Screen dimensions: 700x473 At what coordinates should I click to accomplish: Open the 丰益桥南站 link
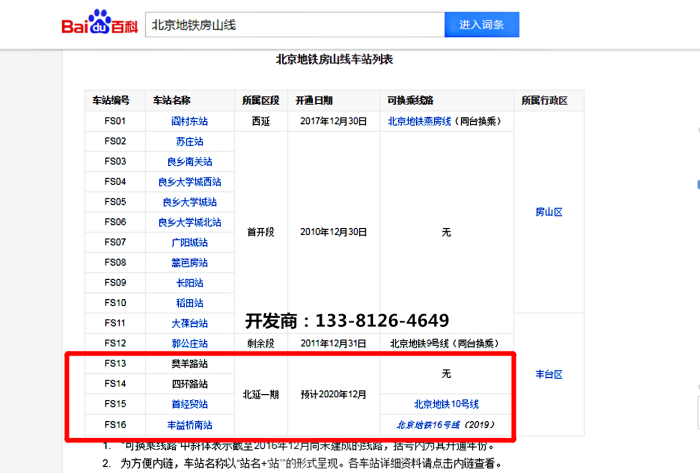[x=190, y=425]
